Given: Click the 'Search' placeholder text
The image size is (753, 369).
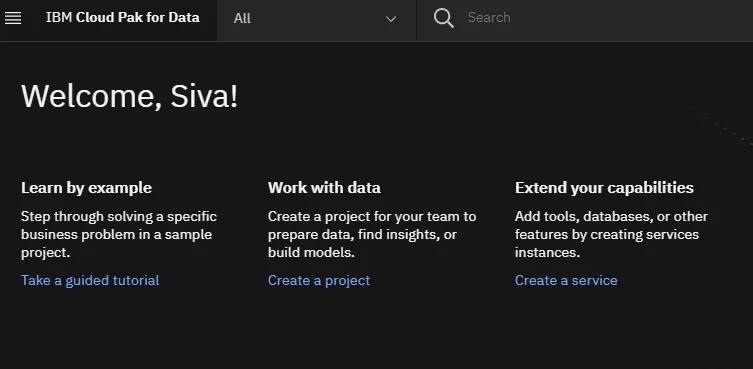Looking at the screenshot, I should (489, 18).
